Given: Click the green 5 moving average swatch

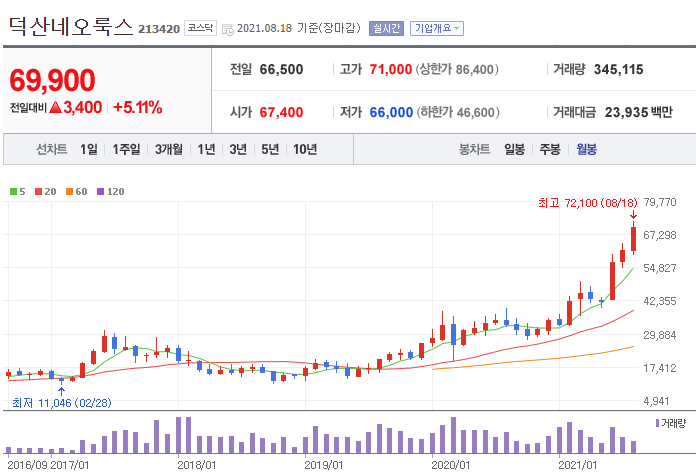Looking at the screenshot, I should (x=13, y=192).
